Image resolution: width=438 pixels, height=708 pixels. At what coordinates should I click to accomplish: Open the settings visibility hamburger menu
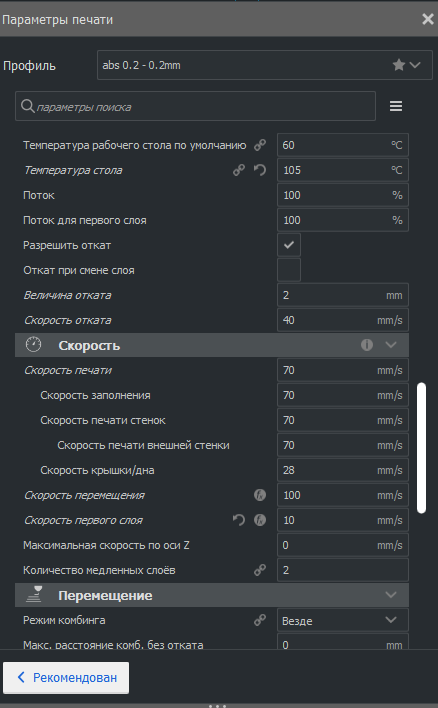(x=396, y=106)
